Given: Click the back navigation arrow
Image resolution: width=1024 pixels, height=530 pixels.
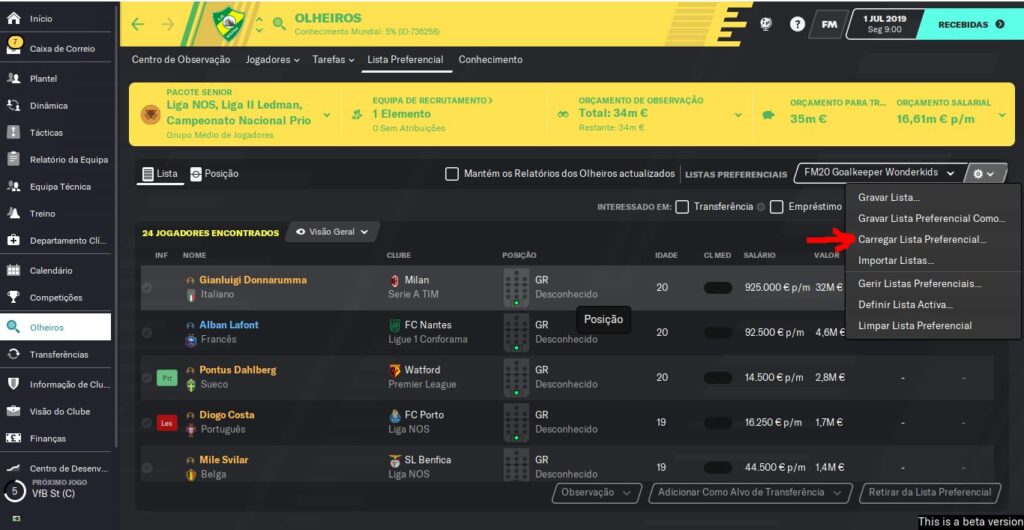Looking at the screenshot, I should 138,24.
